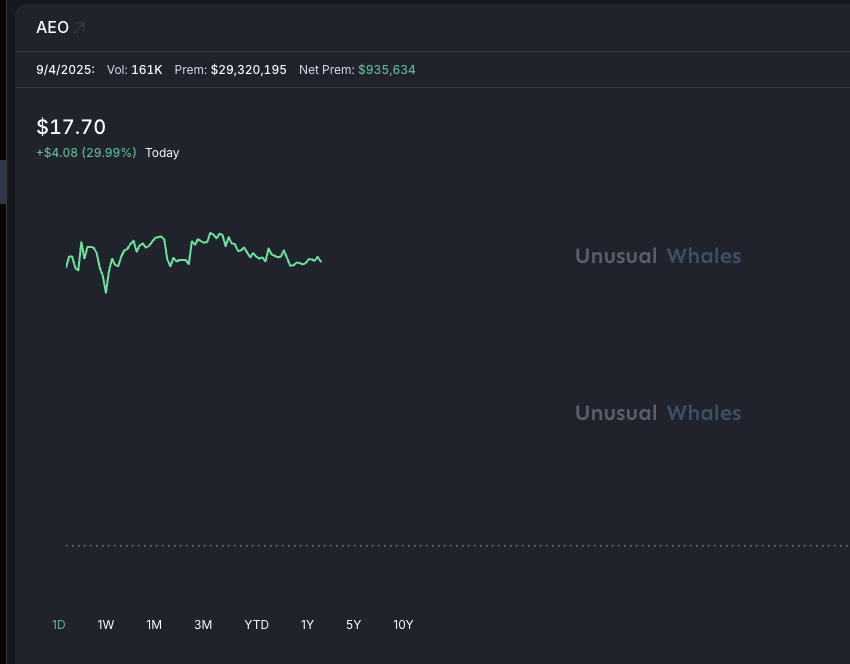Click the +$4.08 (29.99%) change text
The height and width of the screenshot is (664, 850).
[x=86, y=153]
